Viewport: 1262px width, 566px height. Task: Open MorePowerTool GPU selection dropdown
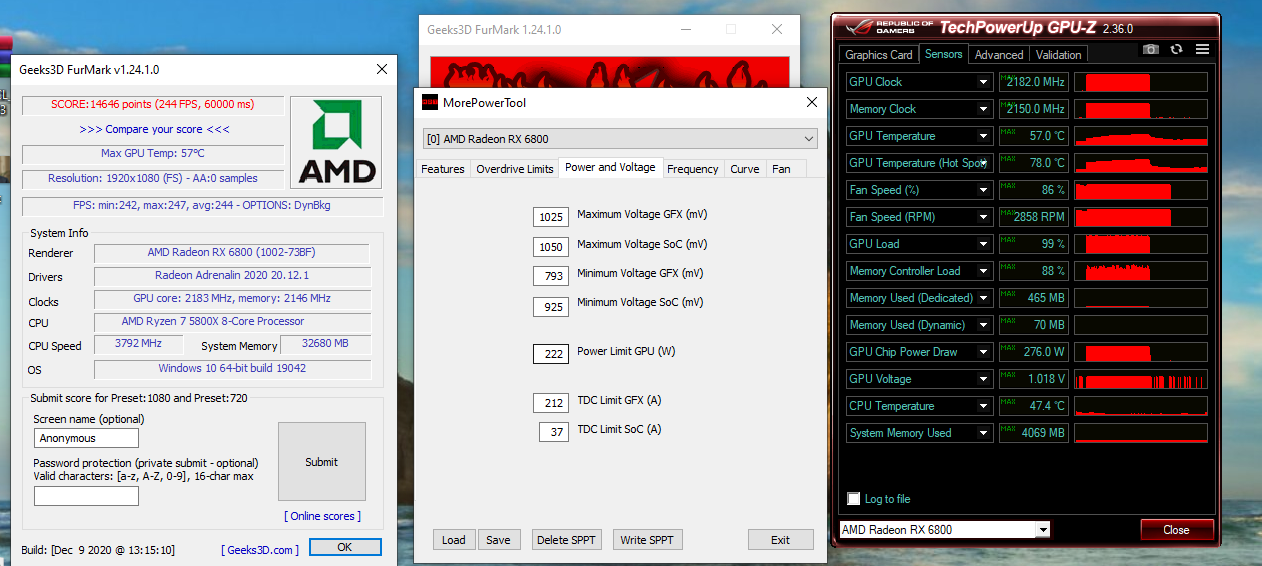[619, 139]
